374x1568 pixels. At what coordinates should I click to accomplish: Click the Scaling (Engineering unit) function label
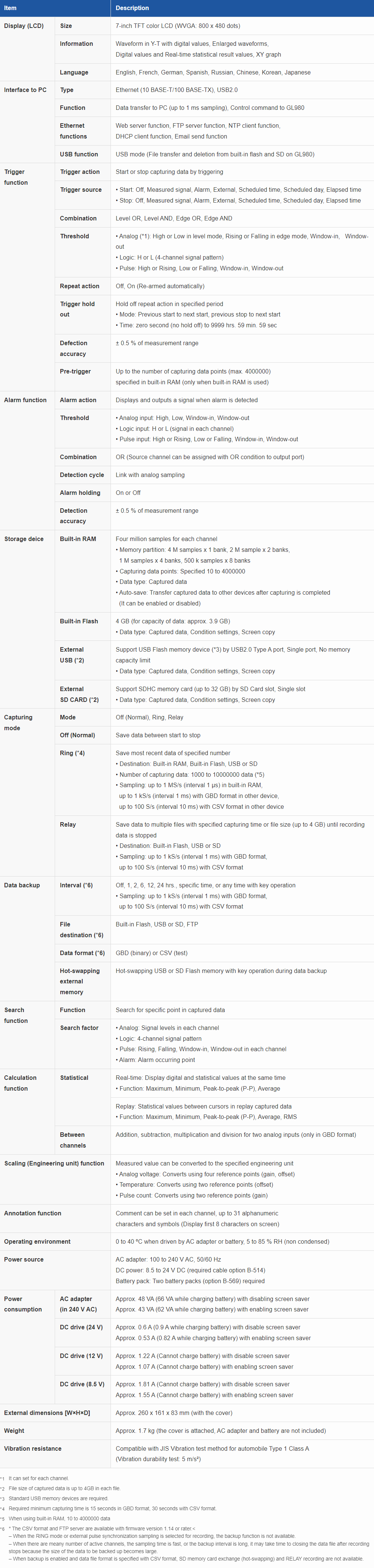(x=54, y=1163)
